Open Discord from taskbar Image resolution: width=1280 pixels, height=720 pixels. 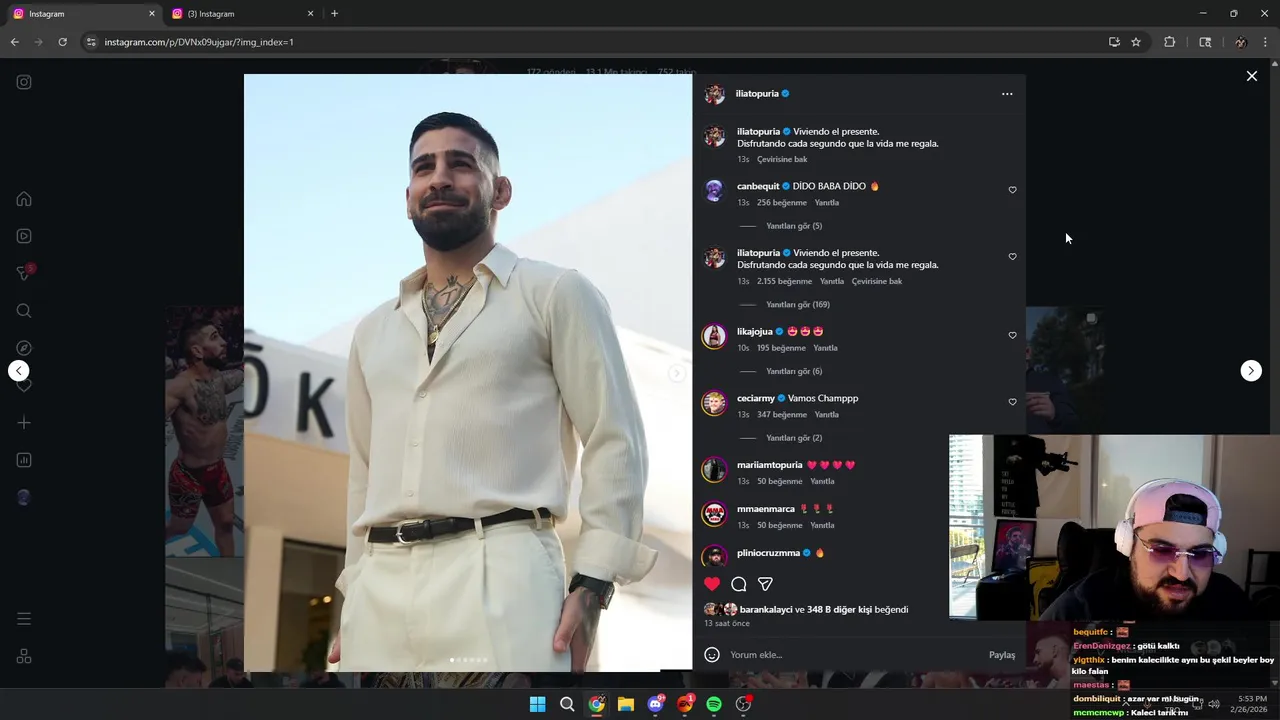tap(656, 704)
